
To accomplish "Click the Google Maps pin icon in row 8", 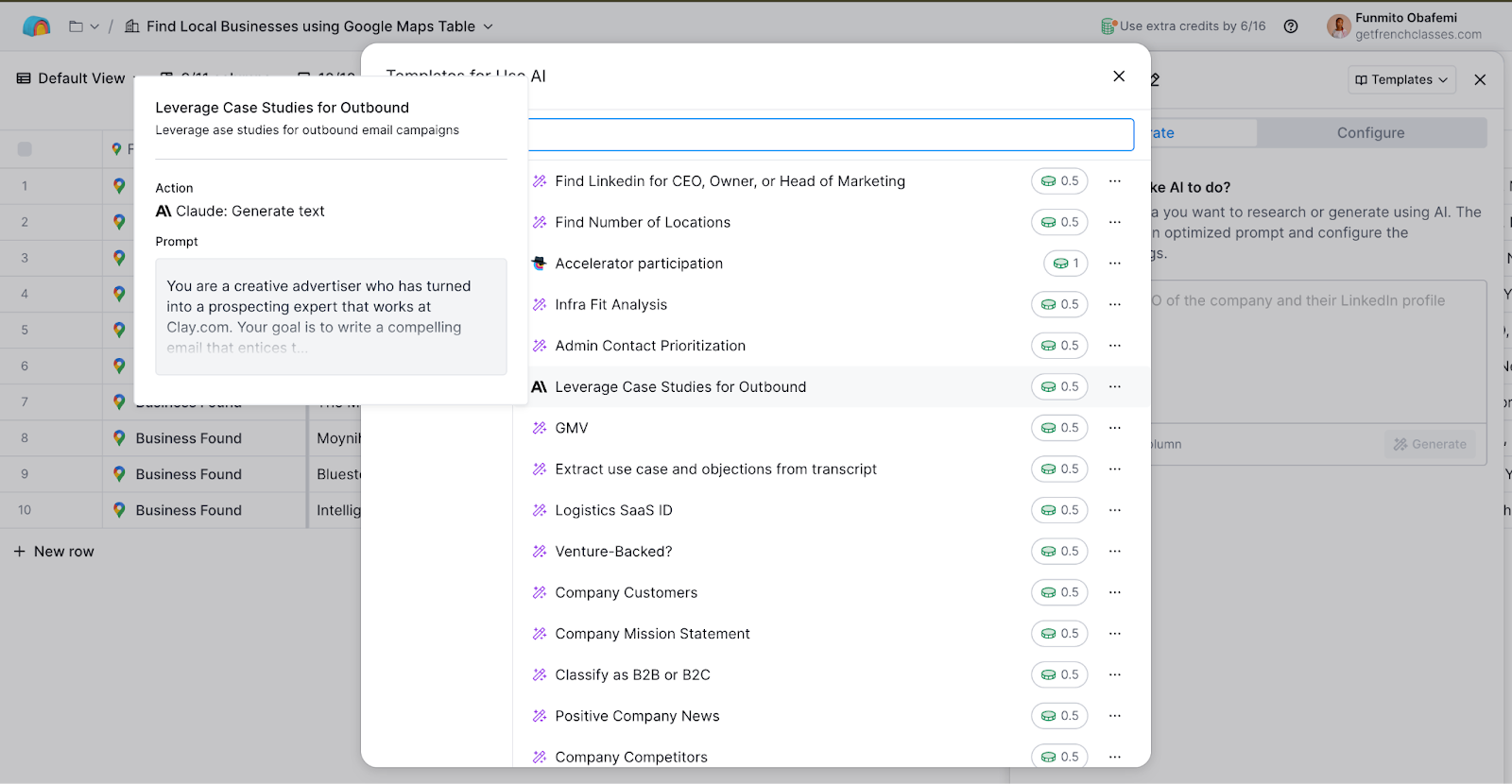I will pos(119,438).
